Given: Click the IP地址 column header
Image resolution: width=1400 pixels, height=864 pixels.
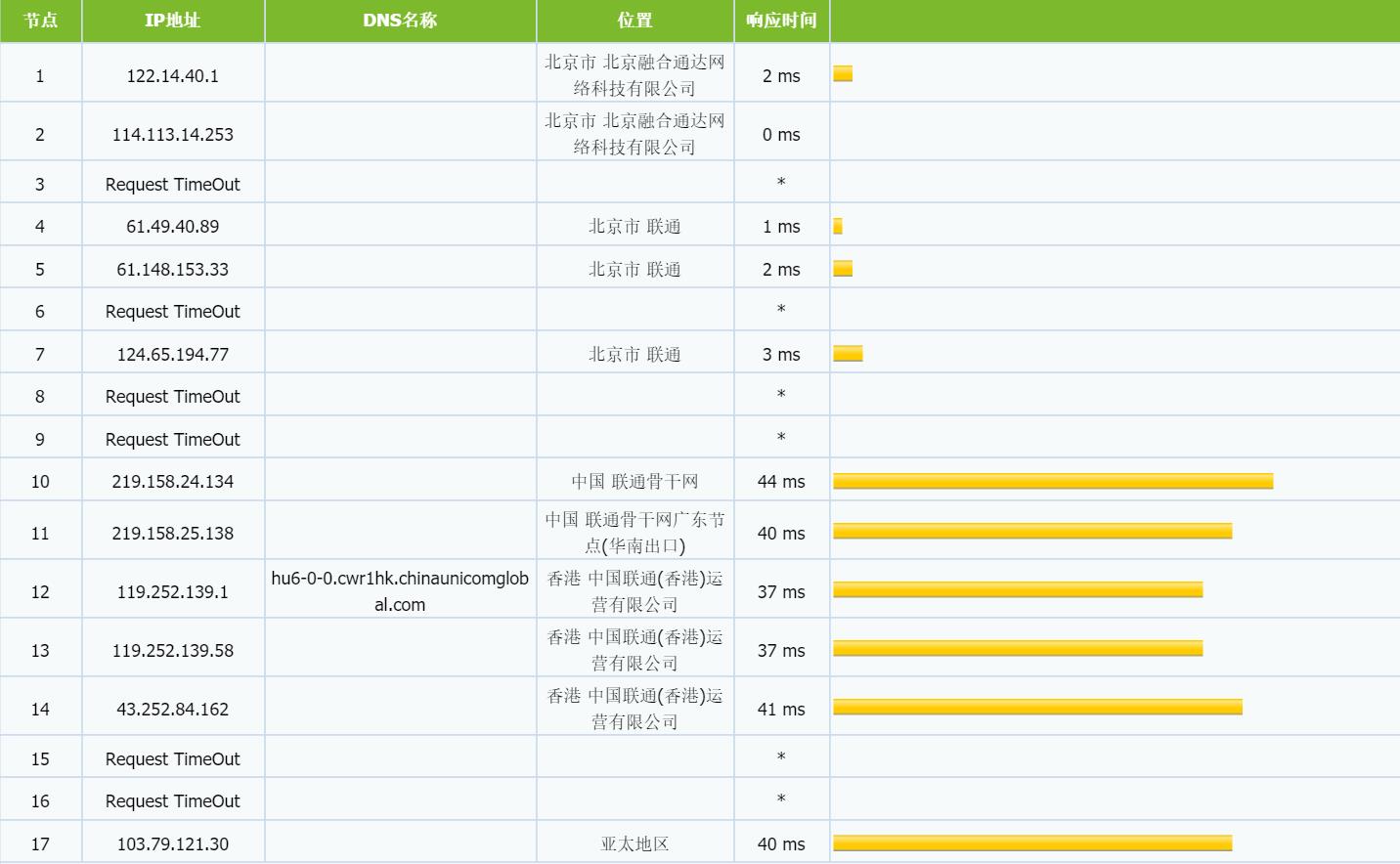Looking at the screenshot, I should (x=173, y=21).
